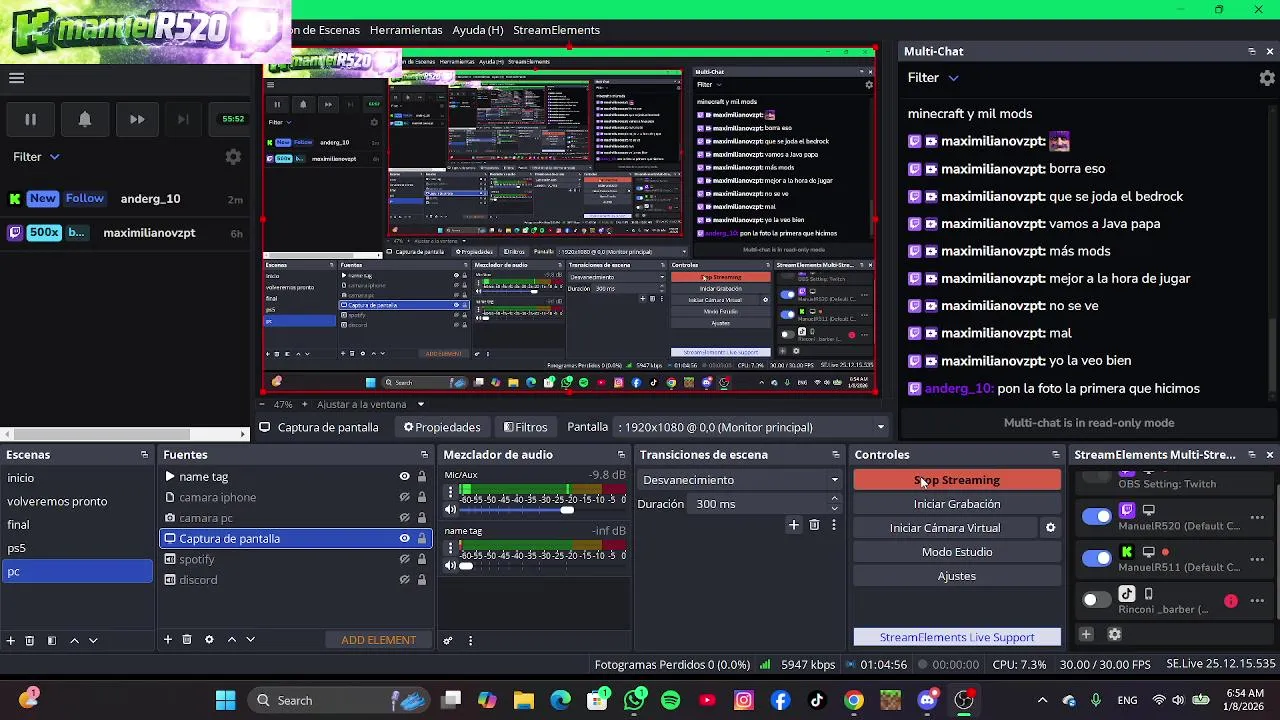Show the camara pc source

tap(404, 518)
